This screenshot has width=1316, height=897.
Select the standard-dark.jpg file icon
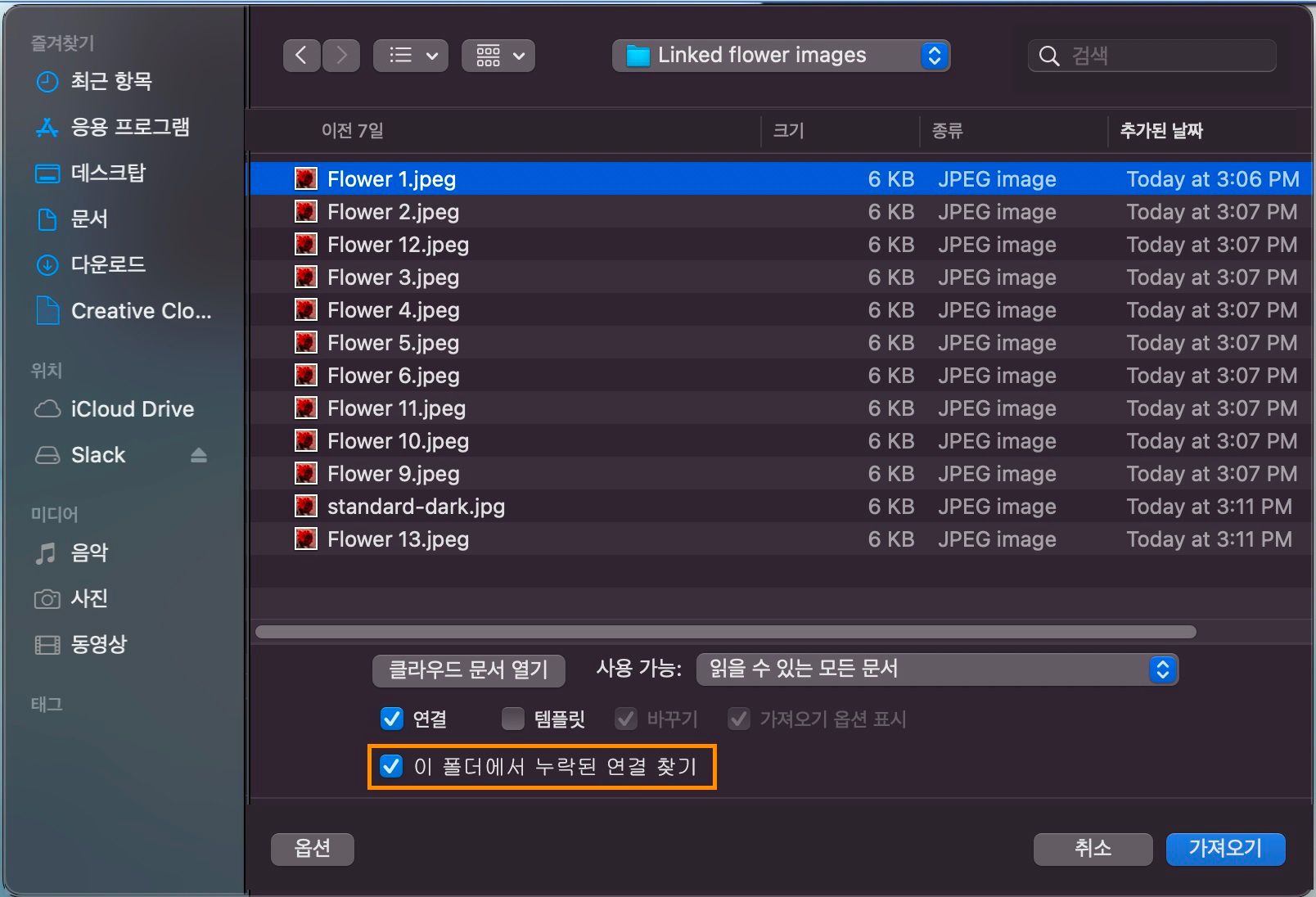[x=306, y=507]
